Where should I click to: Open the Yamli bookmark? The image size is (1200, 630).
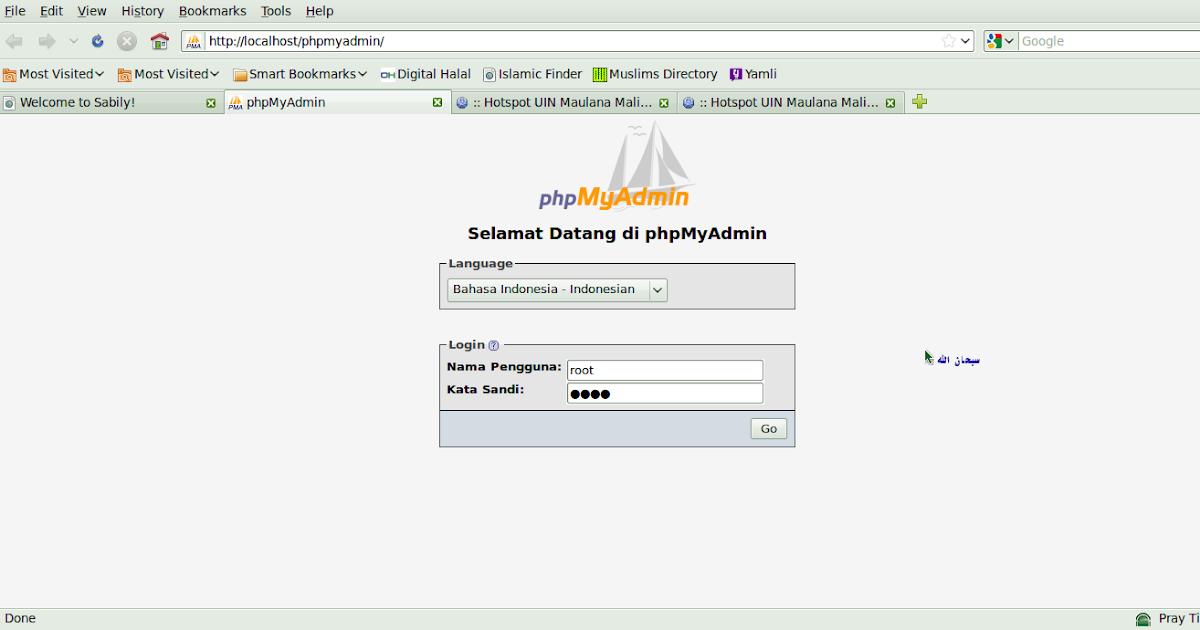click(753, 74)
